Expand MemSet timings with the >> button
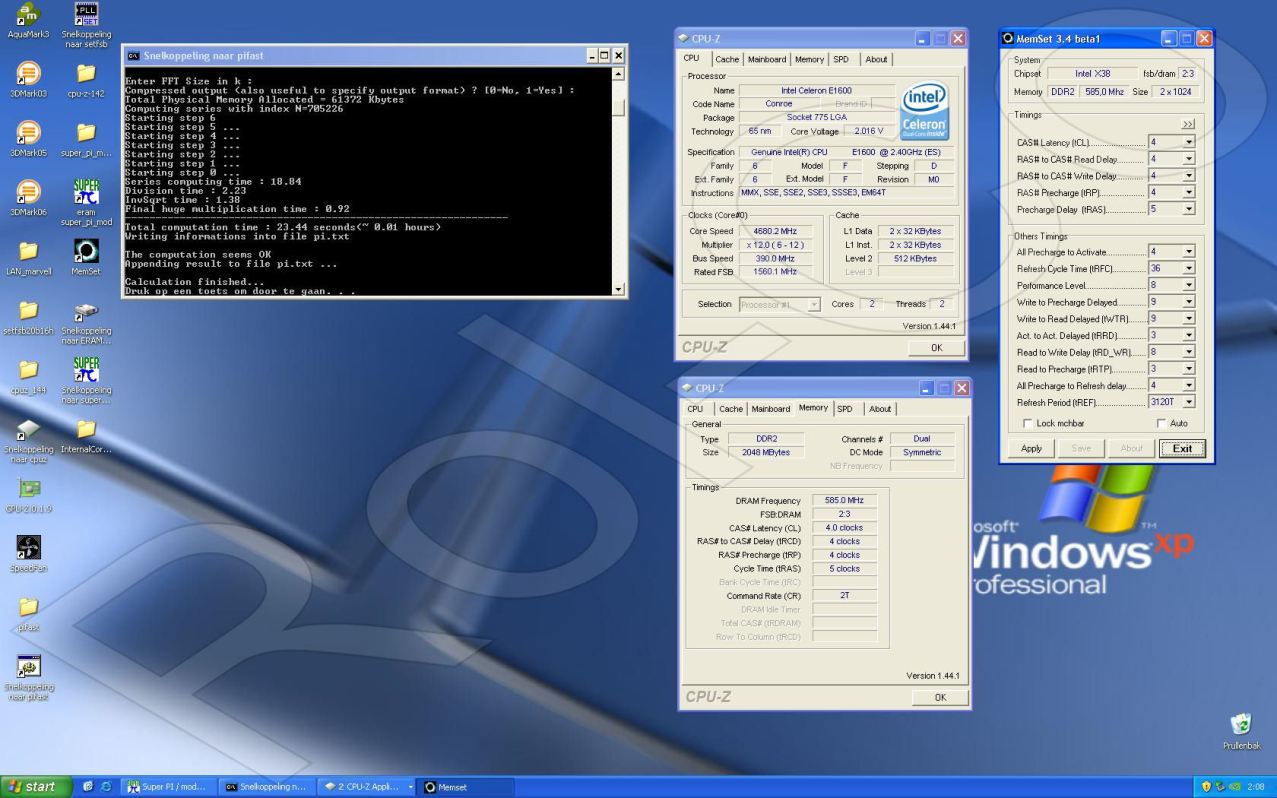 [x=1187, y=125]
